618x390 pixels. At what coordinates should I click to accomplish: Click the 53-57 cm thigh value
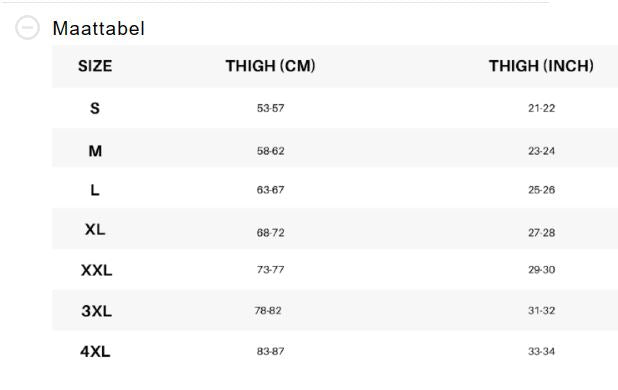pos(270,108)
